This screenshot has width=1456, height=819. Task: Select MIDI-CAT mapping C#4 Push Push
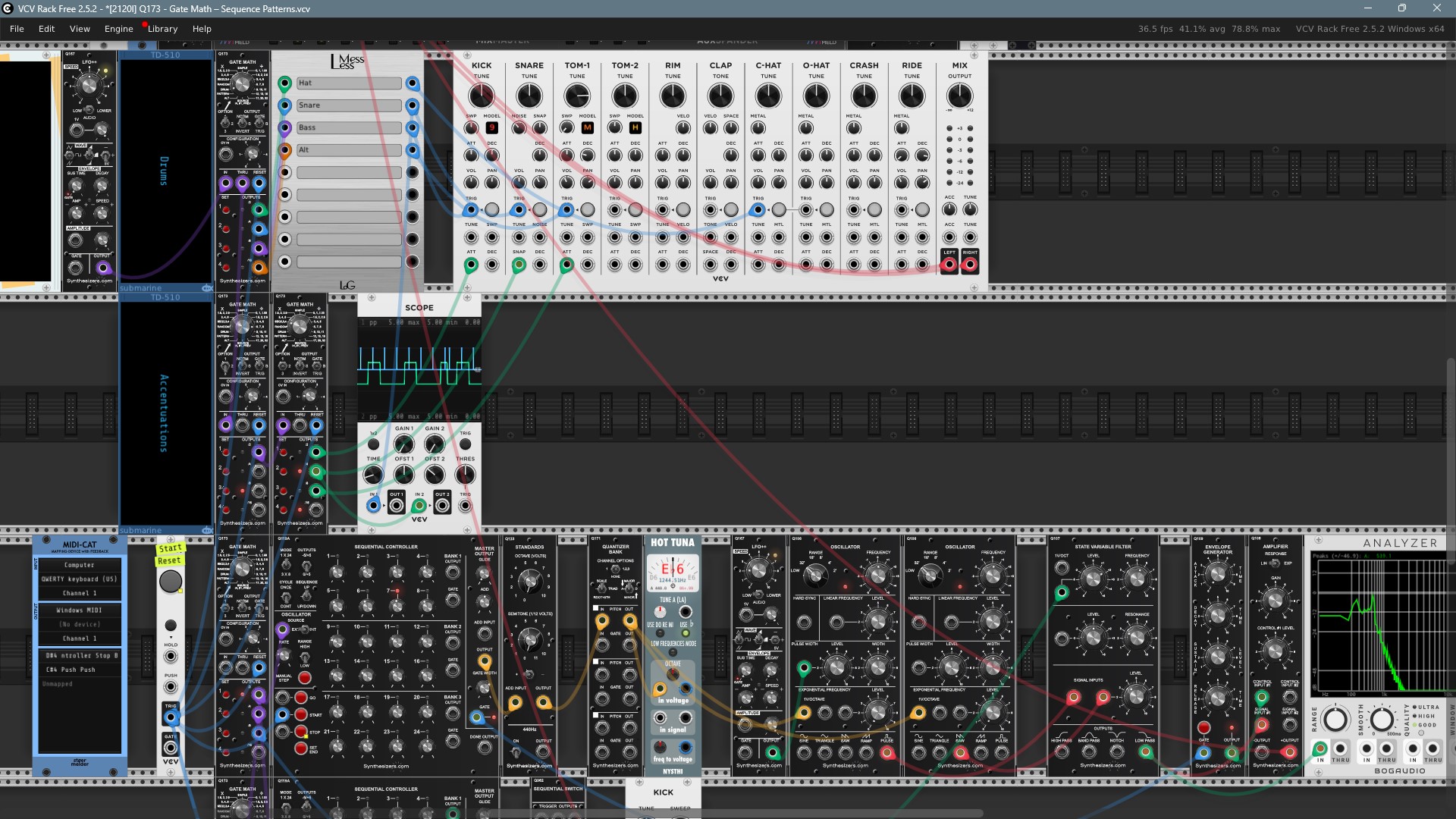(x=80, y=670)
